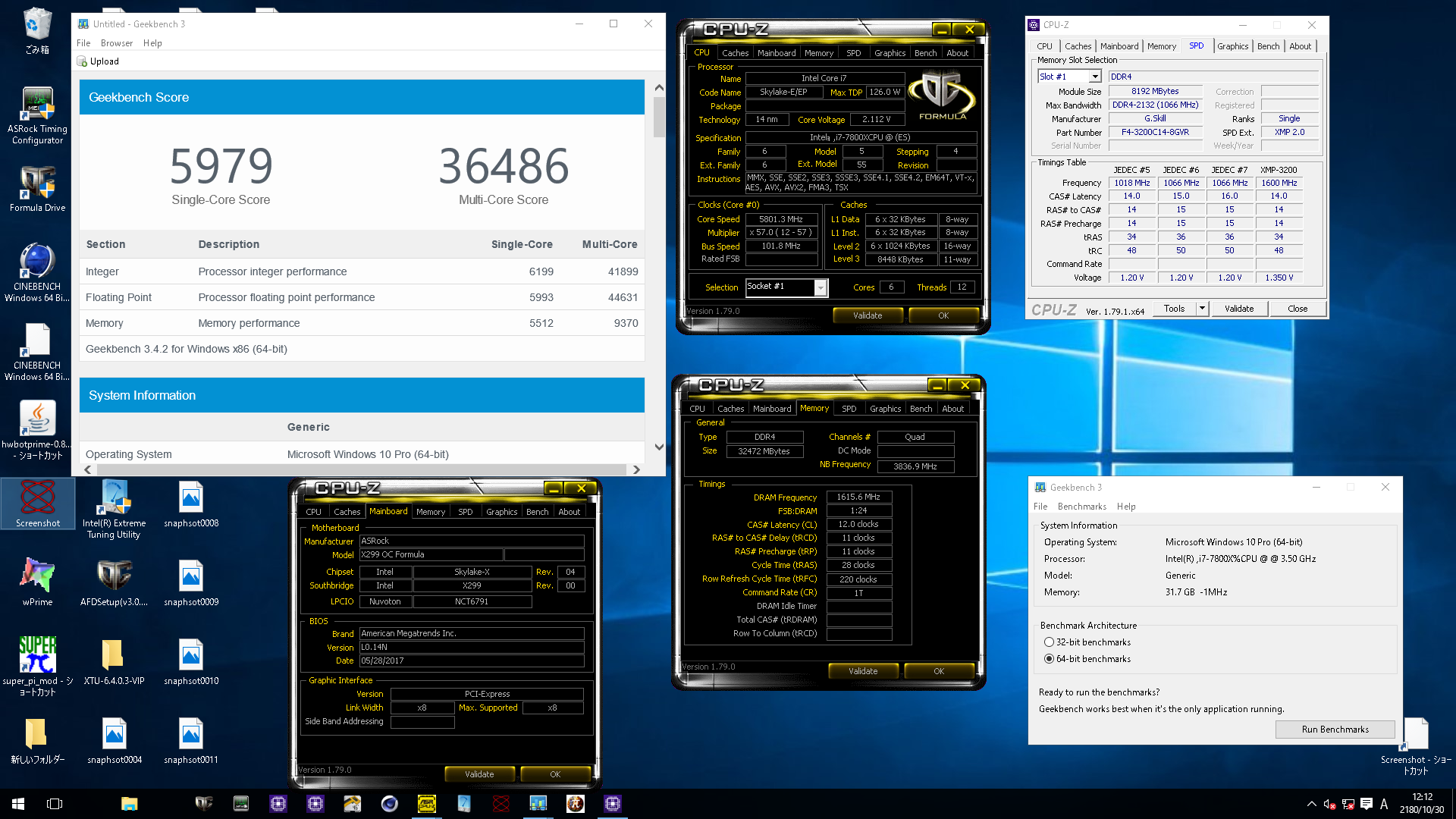Screen dimensions: 1456x819
Task: Click the Tools button in the CPU-Z SPD window
Action: coord(1175,309)
